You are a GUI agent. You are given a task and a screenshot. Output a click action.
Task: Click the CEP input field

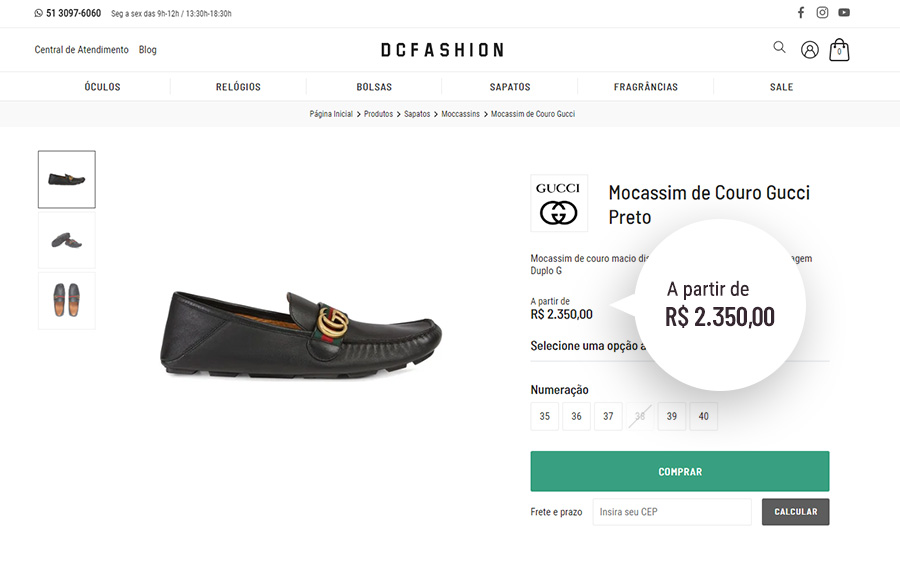coord(672,511)
